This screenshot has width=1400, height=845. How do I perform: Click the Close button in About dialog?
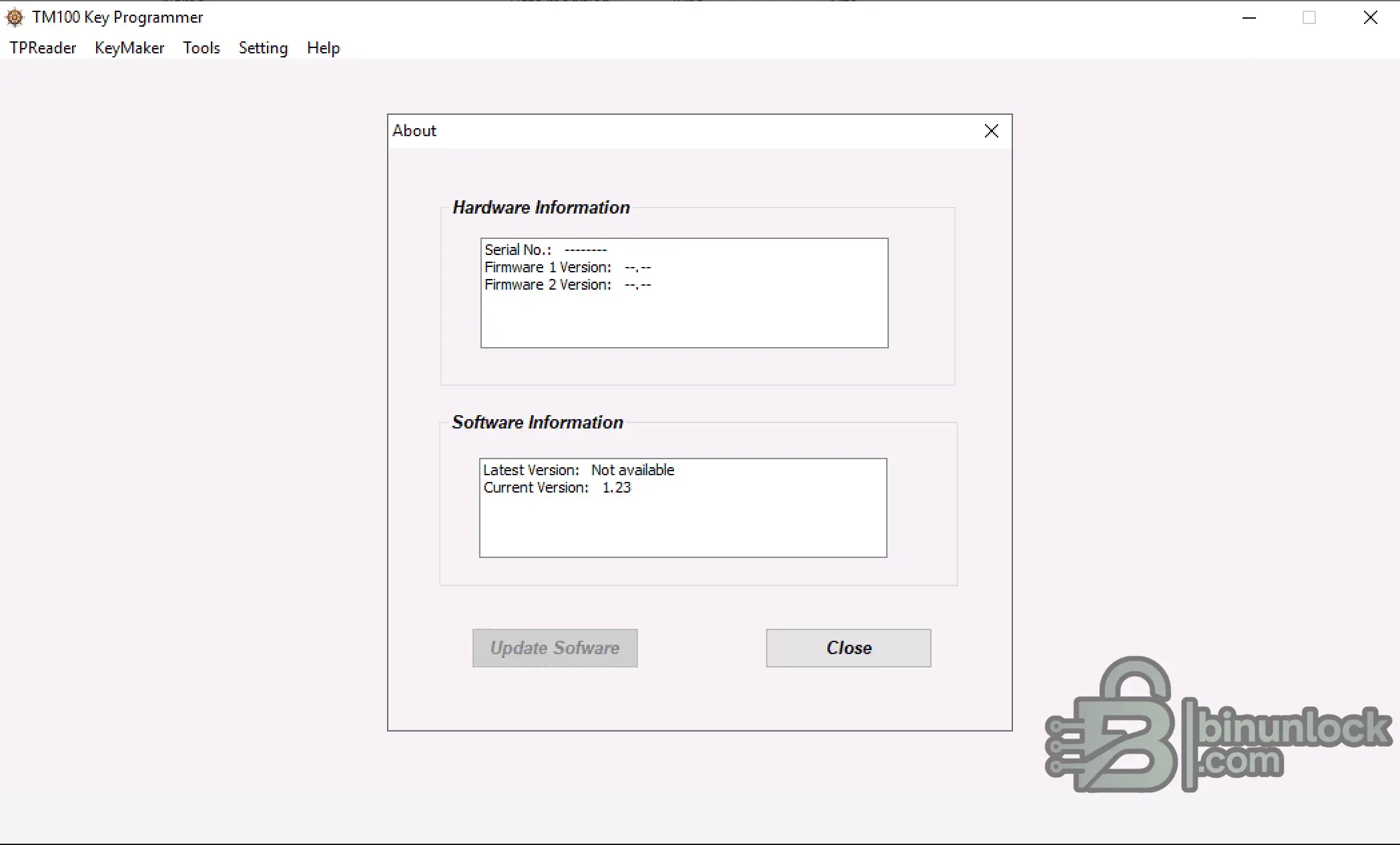tap(848, 647)
